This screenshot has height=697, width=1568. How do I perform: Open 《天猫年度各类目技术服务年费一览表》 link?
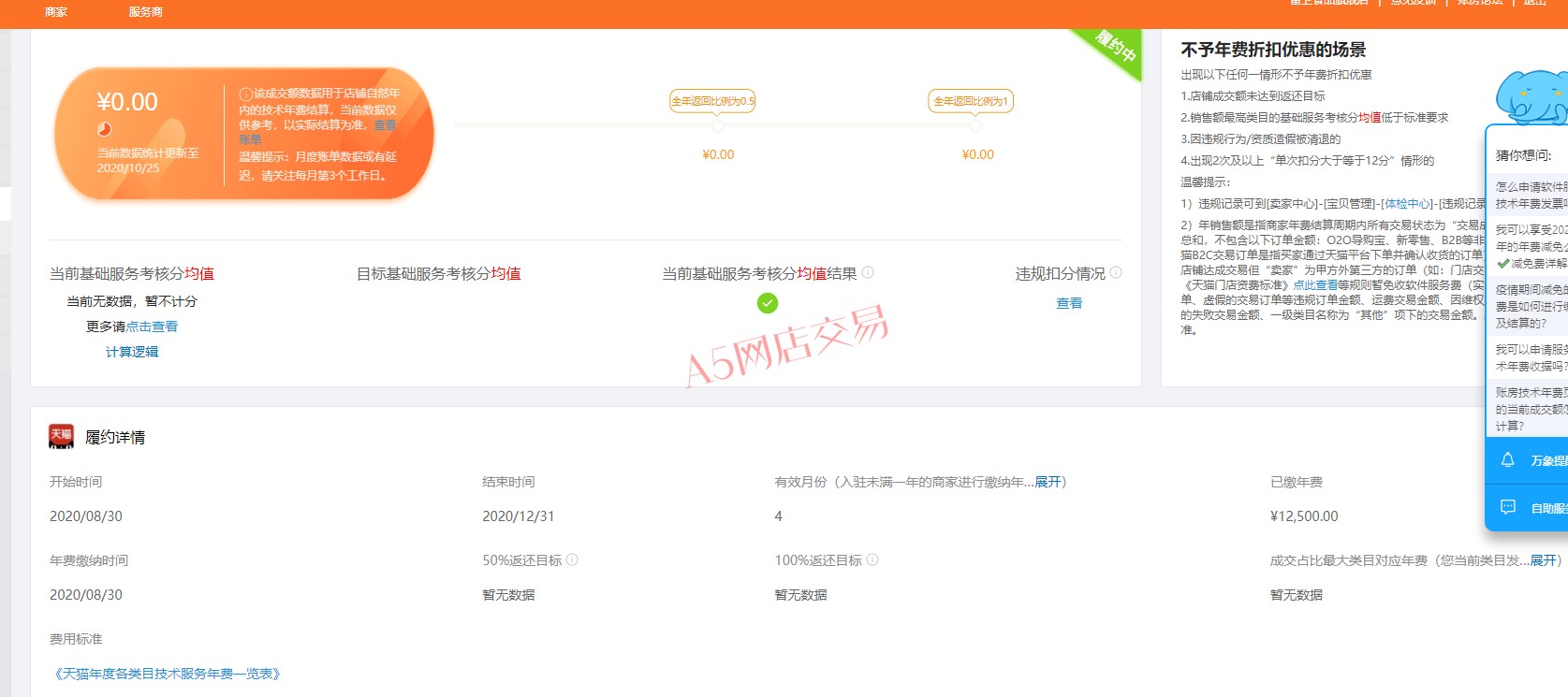click(167, 674)
